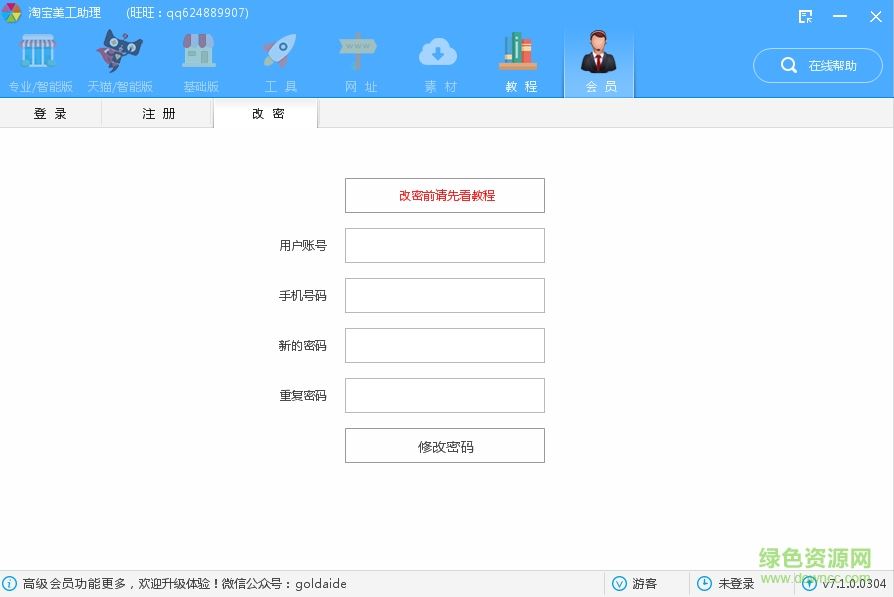Switch to the 登录 login tab

point(50,113)
